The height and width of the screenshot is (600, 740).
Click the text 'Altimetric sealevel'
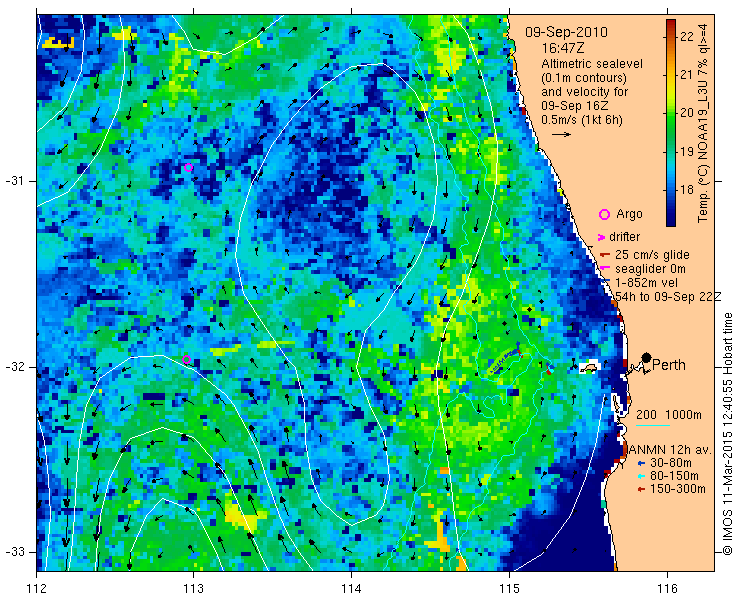point(592,64)
